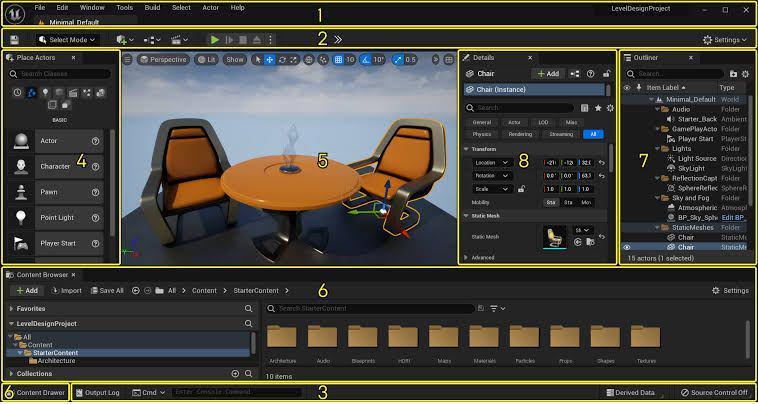The image size is (758, 404).
Task: Click the Add component button in Details
Action: pyautogui.click(x=548, y=73)
